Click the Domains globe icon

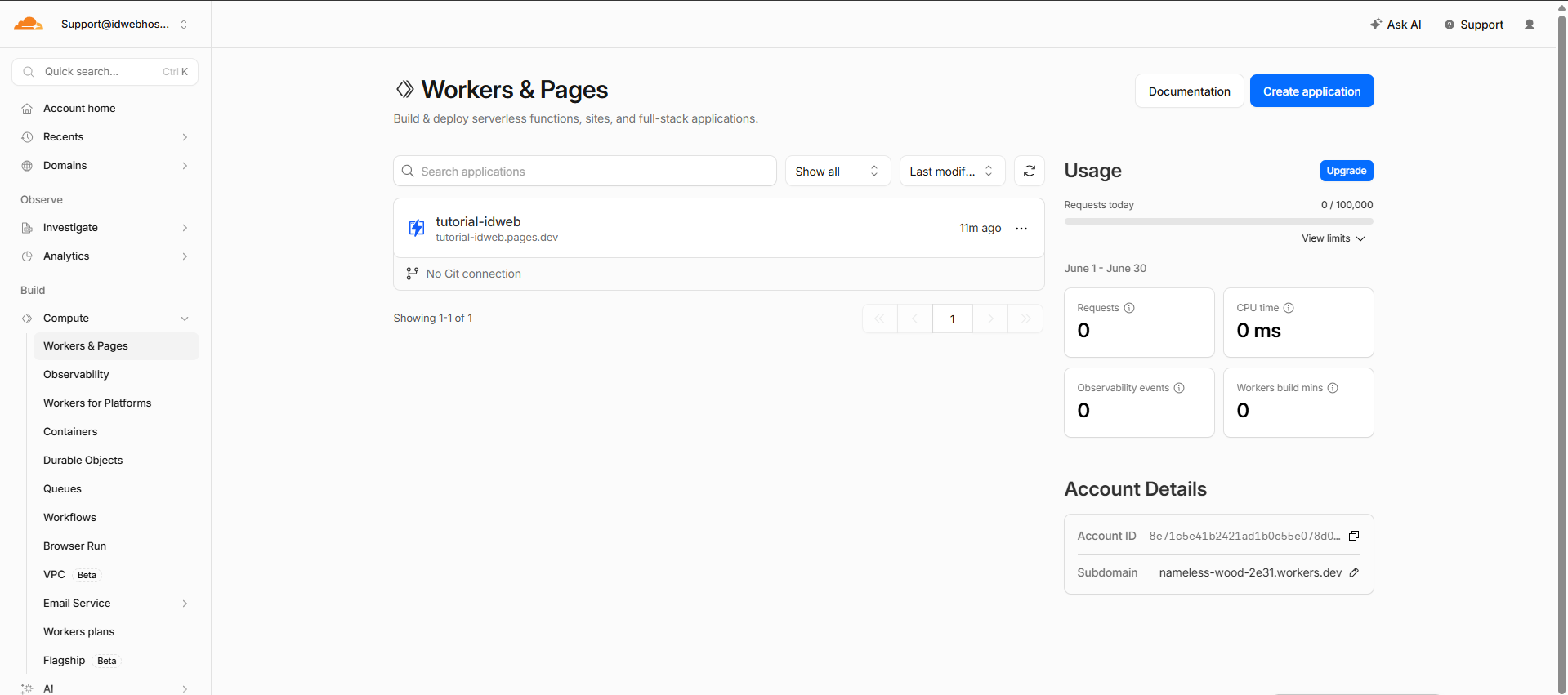[x=27, y=166]
